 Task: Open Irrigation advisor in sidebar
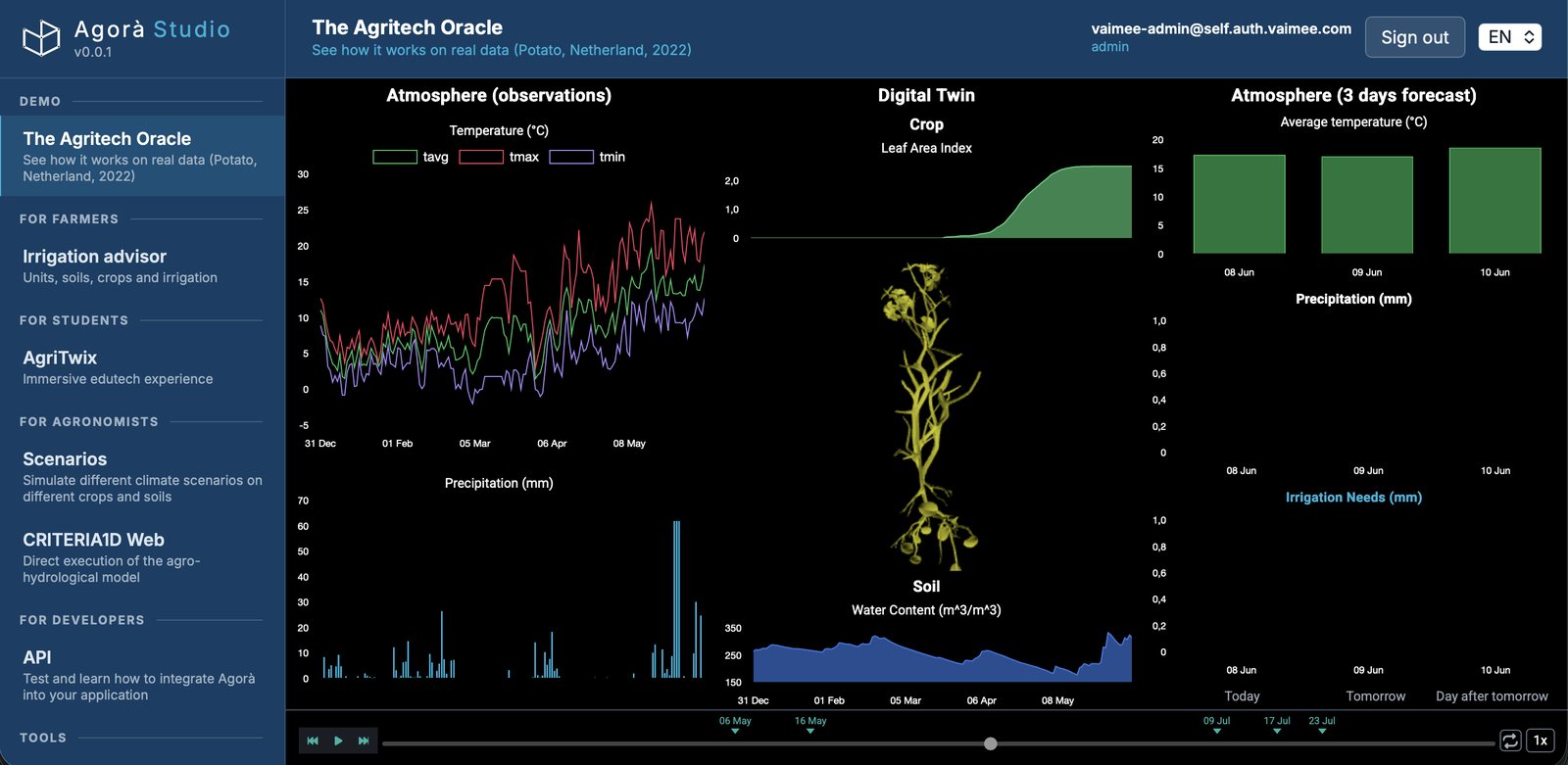[x=142, y=265]
